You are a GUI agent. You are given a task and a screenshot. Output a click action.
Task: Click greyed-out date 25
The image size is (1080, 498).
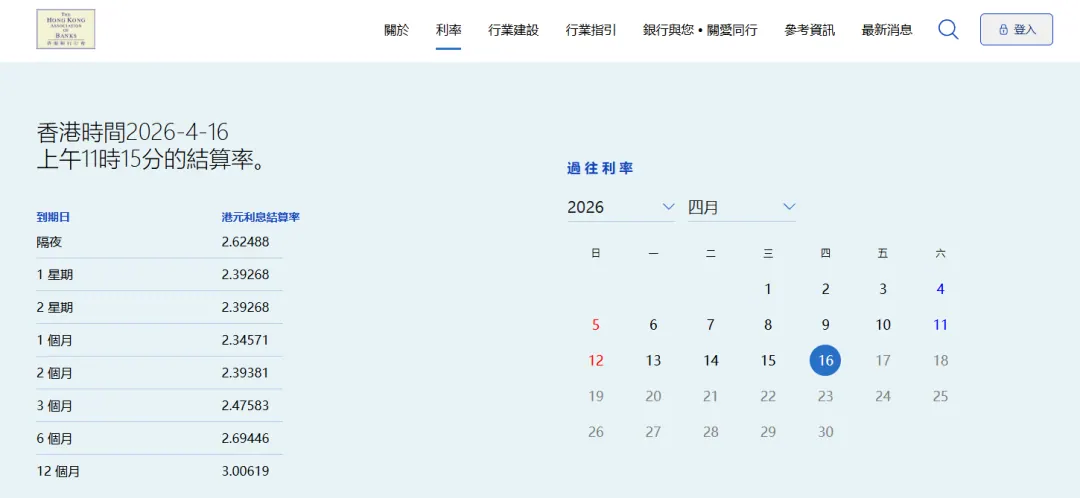(940, 396)
